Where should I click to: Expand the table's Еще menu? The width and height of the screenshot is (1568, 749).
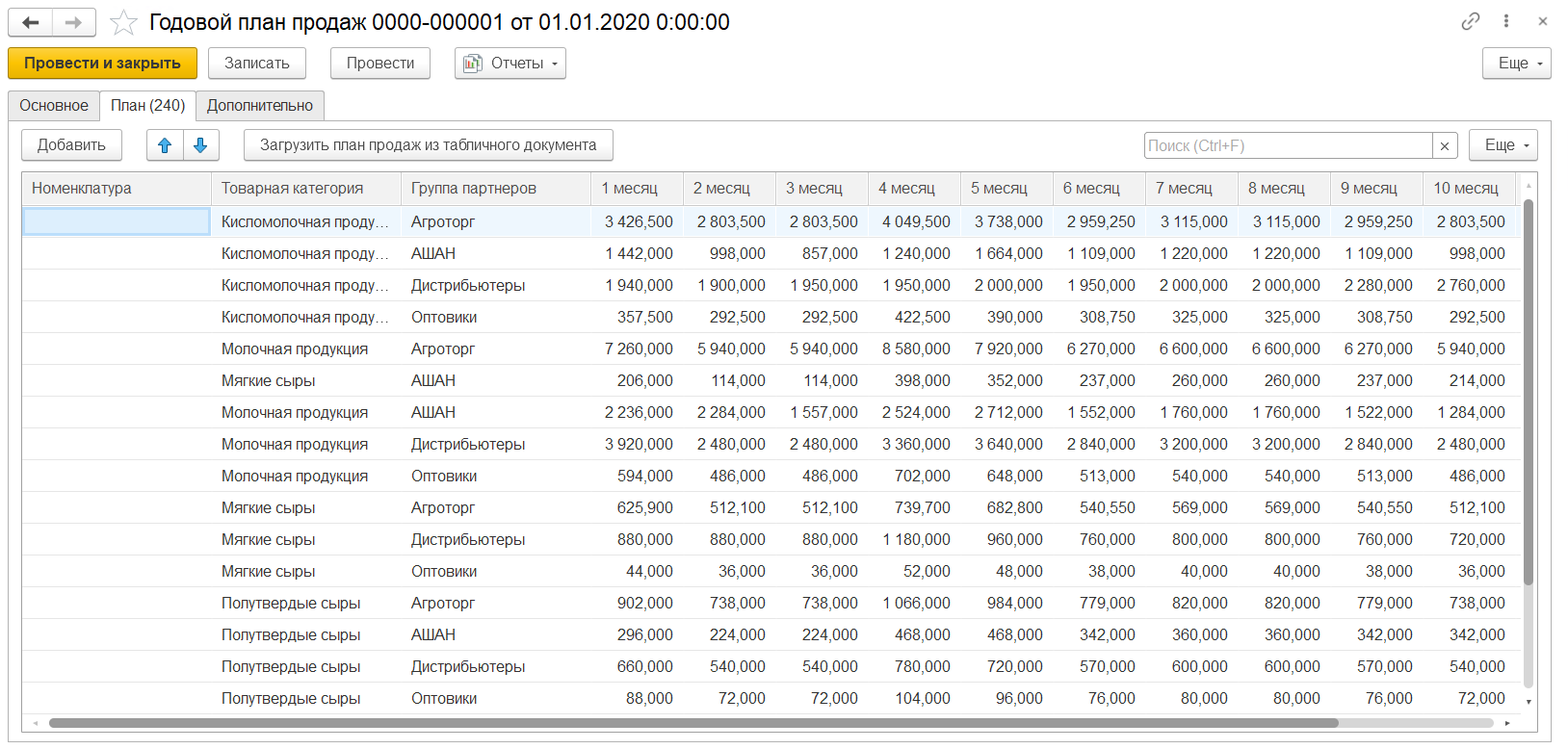pos(1503,145)
